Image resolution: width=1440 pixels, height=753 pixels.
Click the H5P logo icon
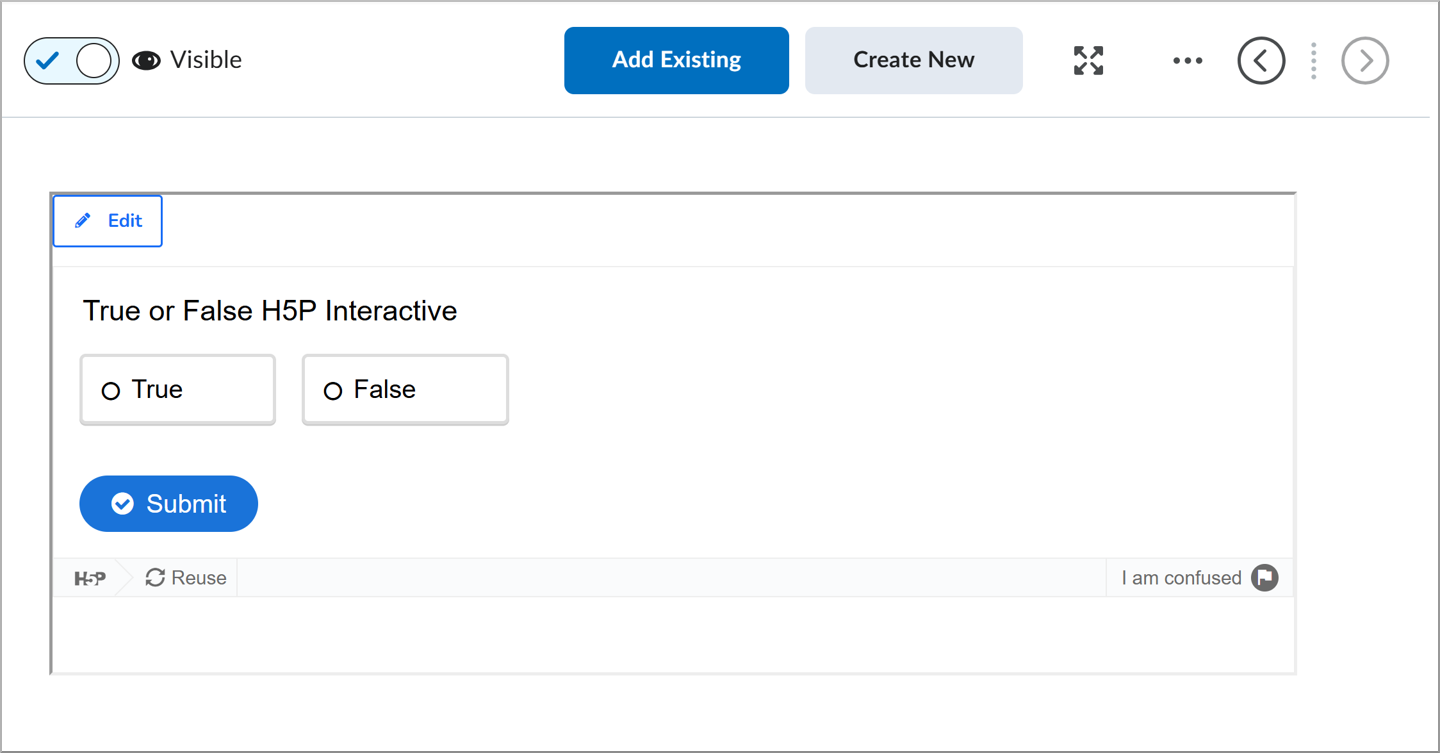90,578
